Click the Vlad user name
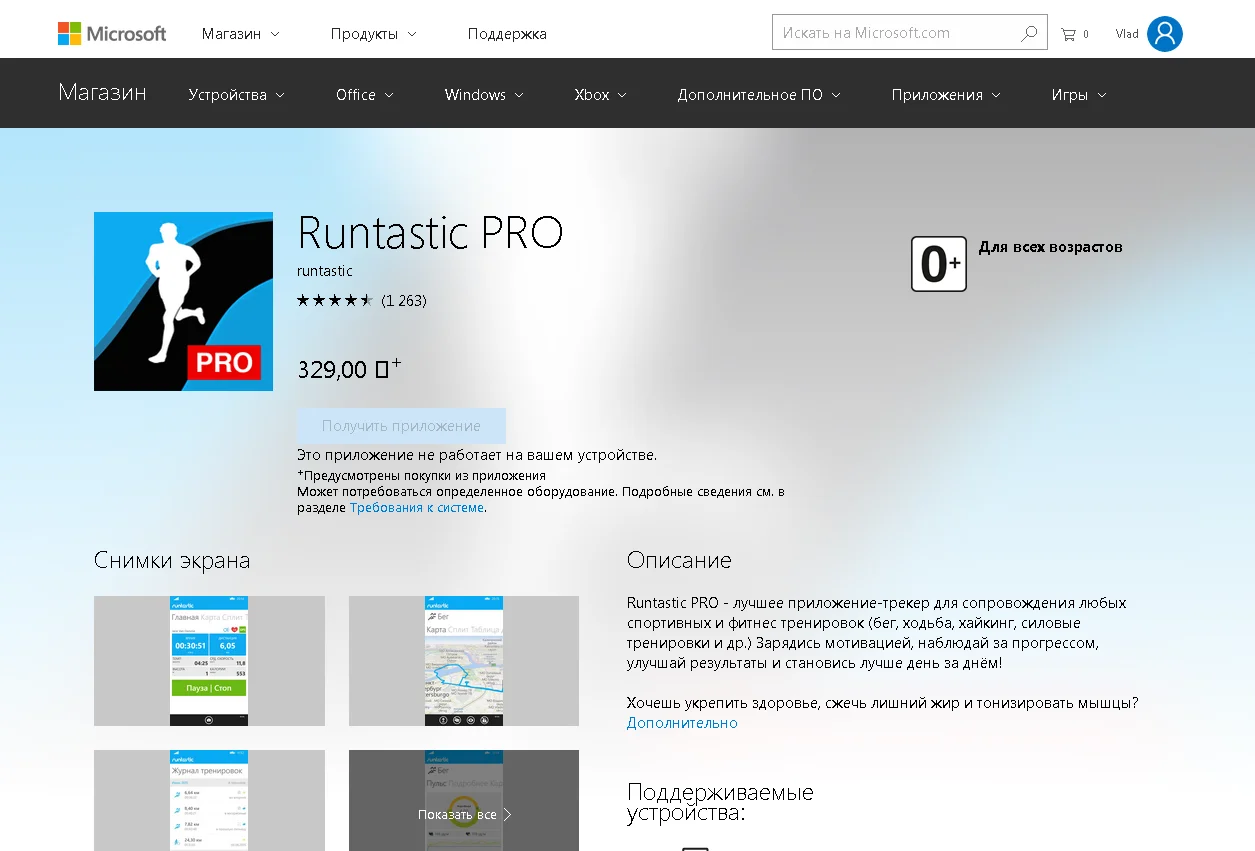 (1127, 34)
